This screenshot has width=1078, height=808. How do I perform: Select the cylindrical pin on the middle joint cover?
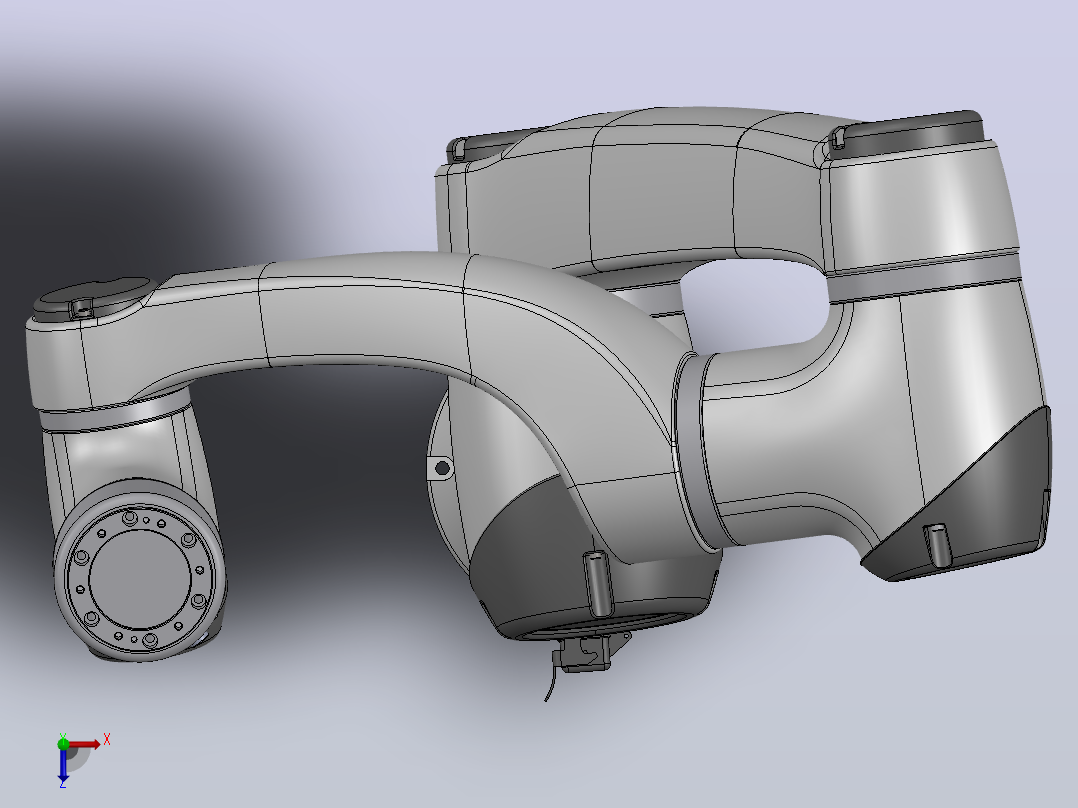(x=599, y=583)
